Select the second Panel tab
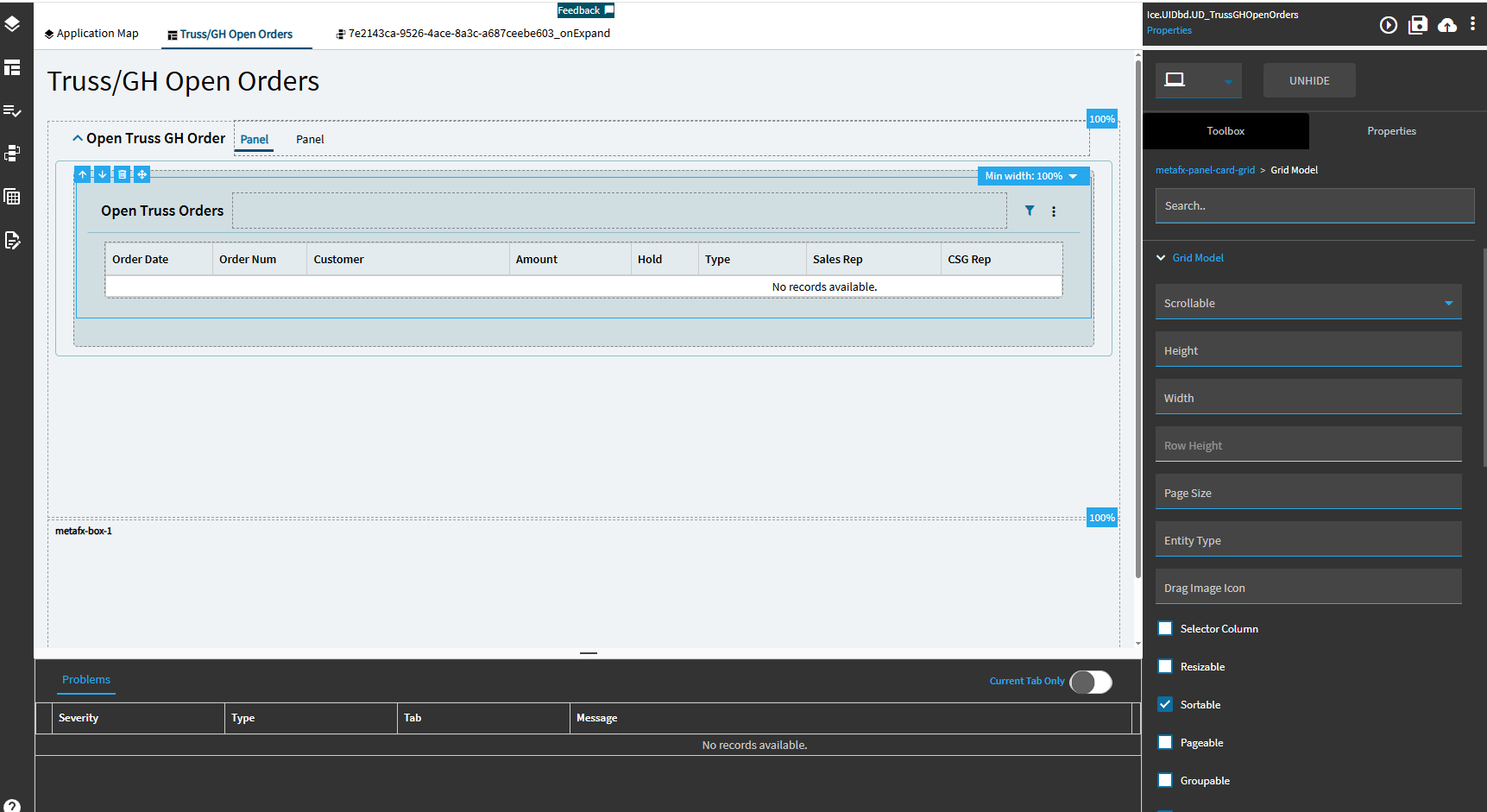The width and height of the screenshot is (1487, 812). pyautogui.click(x=310, y=140)
